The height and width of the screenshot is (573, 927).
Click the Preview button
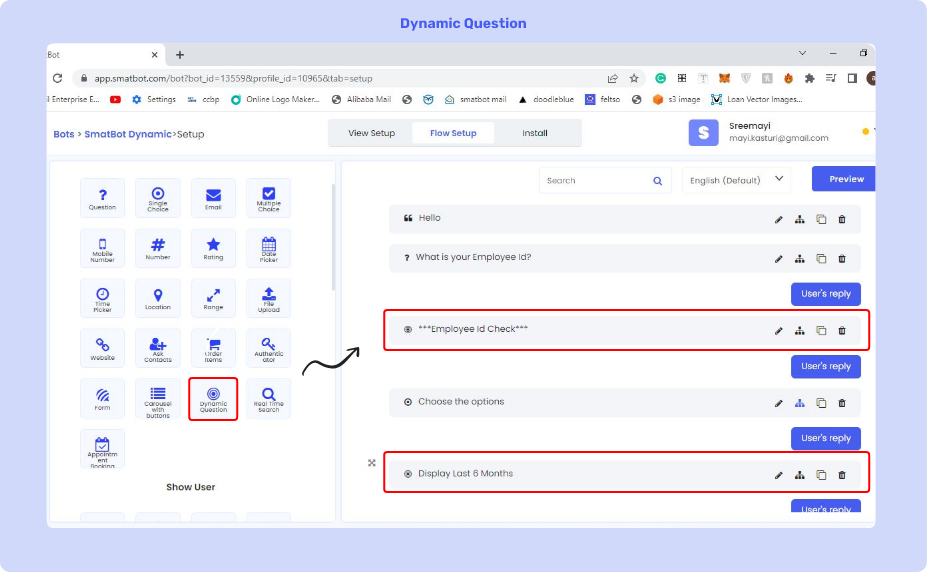pos(845,179)
